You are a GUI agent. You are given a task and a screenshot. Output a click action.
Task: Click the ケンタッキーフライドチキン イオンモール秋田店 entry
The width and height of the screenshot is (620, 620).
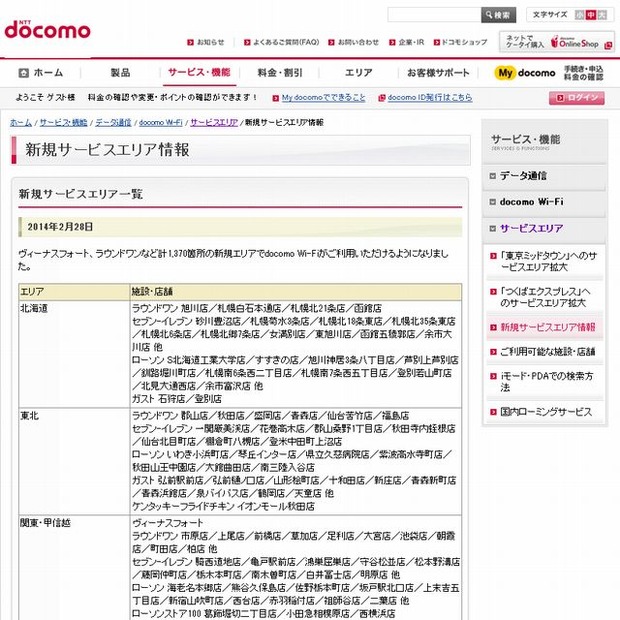point(223,507)
